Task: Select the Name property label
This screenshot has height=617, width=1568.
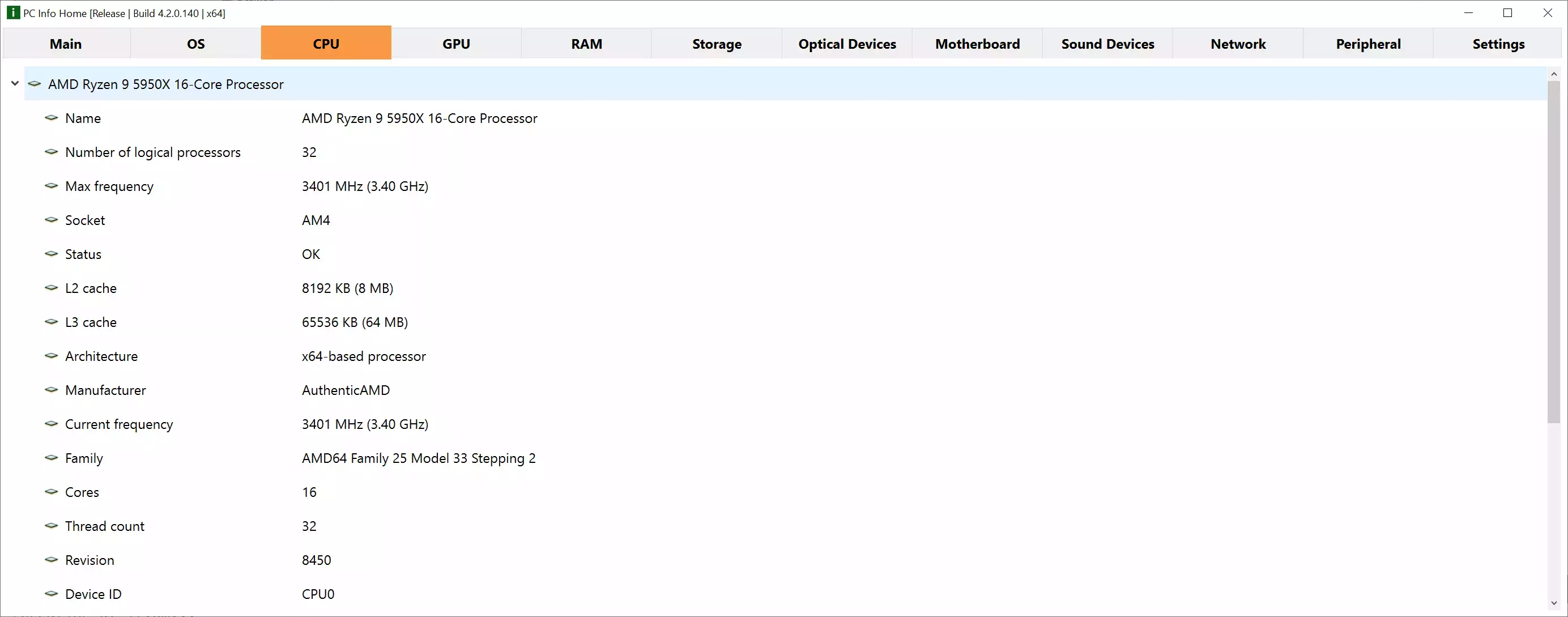Action: (x=83, y=118)
